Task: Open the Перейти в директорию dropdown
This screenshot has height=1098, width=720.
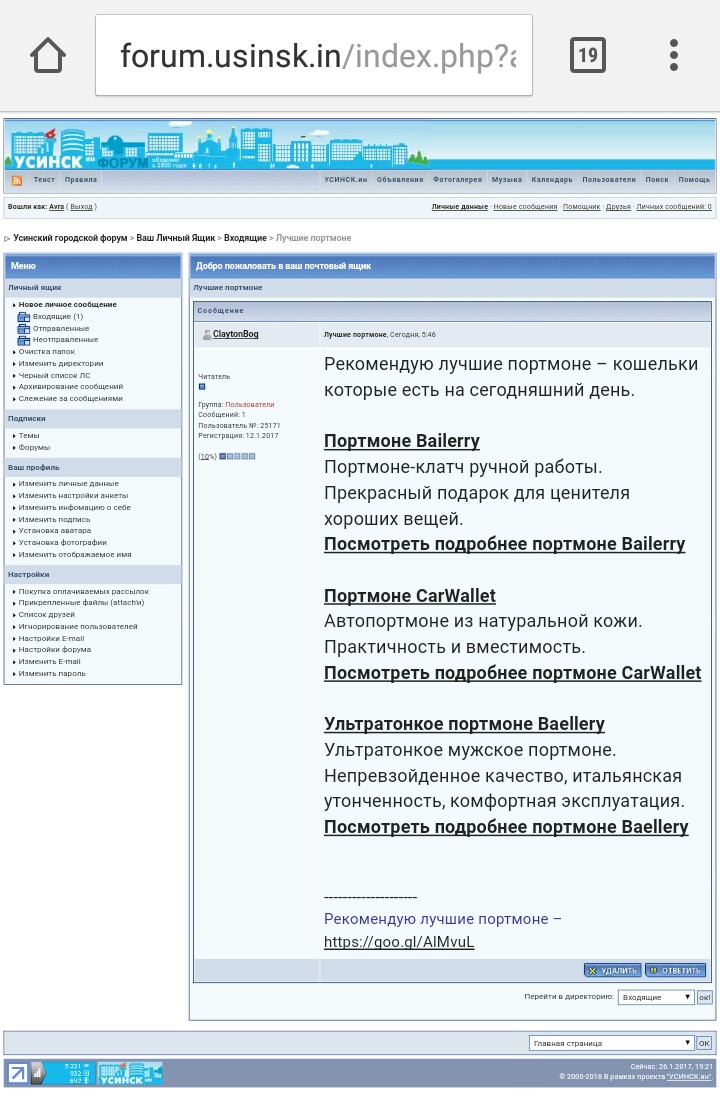Action: [x=656, y=997]
